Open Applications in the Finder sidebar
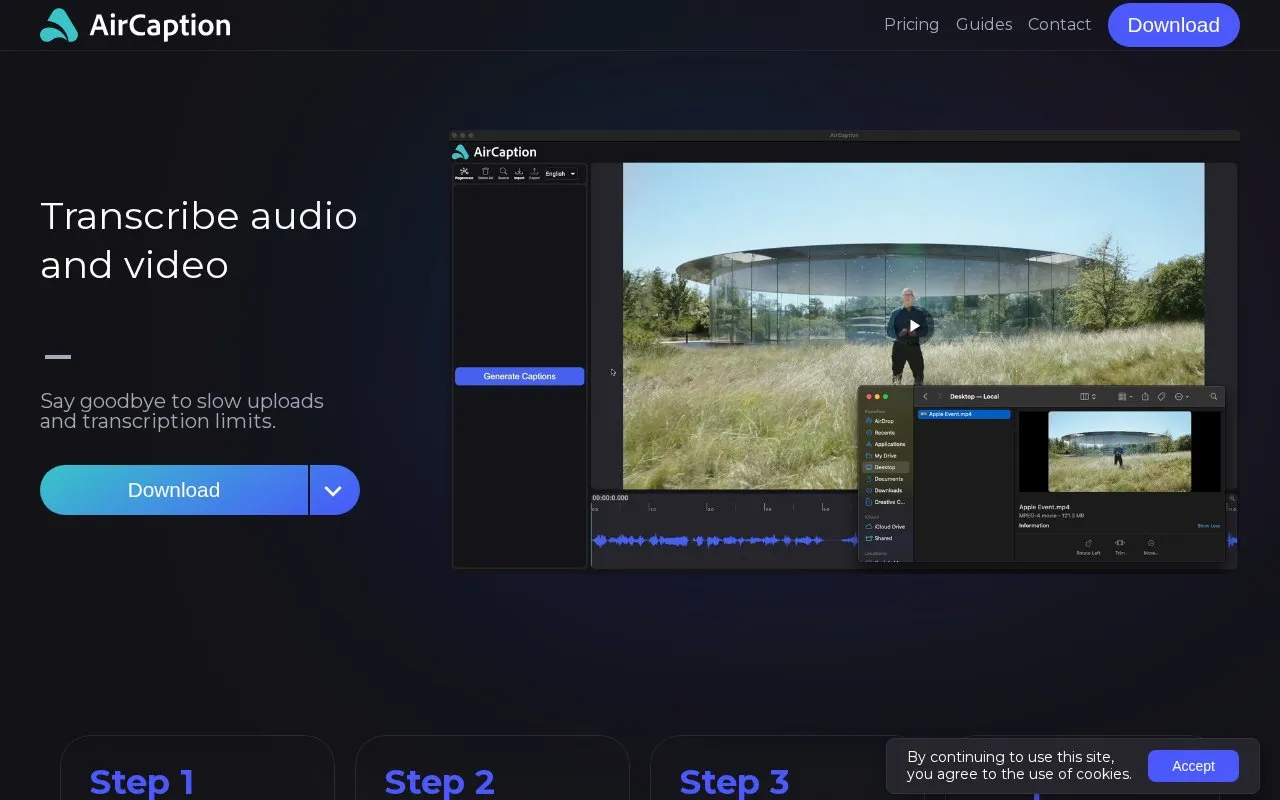This screenshot has width=1280, height=800. coord(886,444)
